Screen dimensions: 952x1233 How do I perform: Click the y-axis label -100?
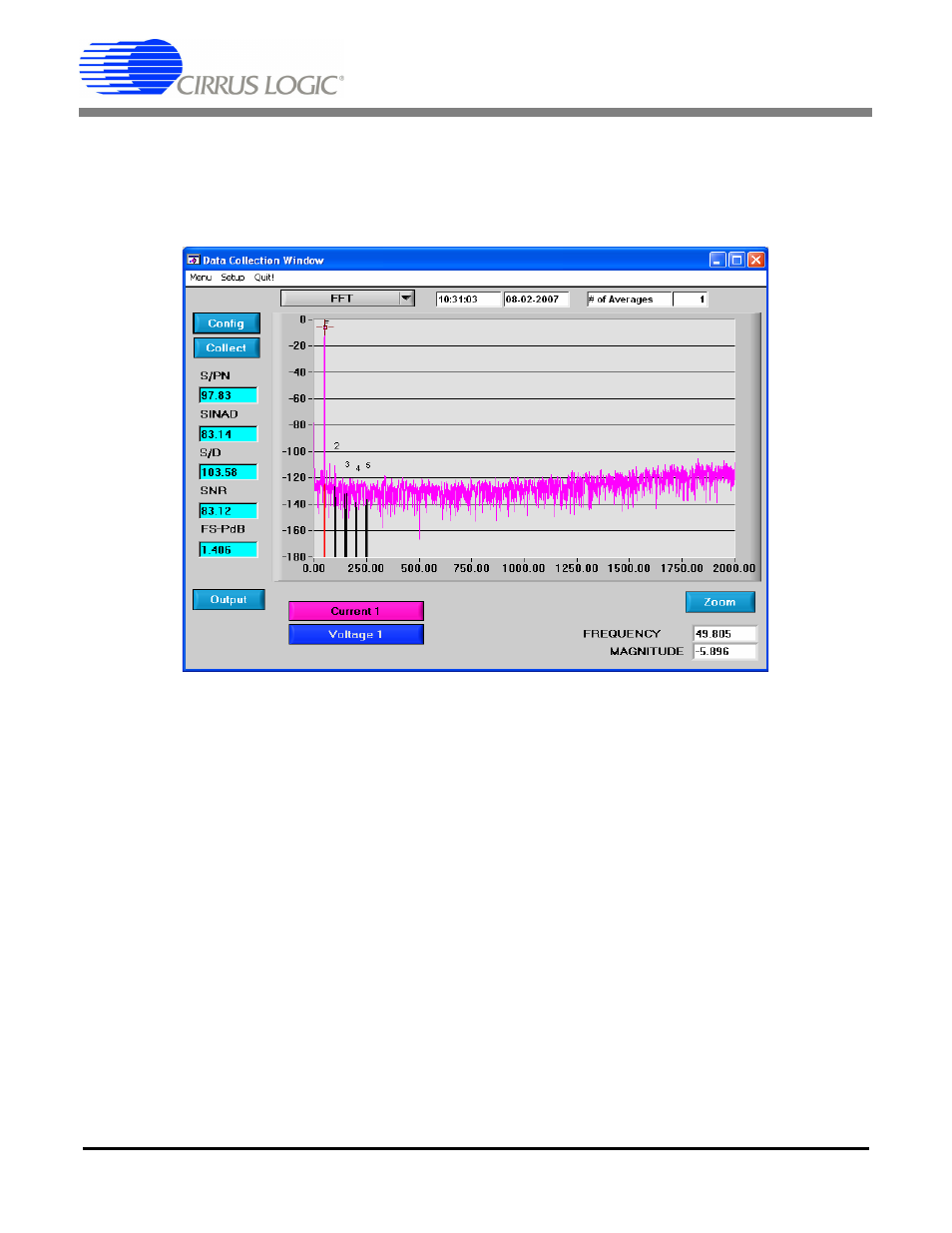click(x=294, y=451)
